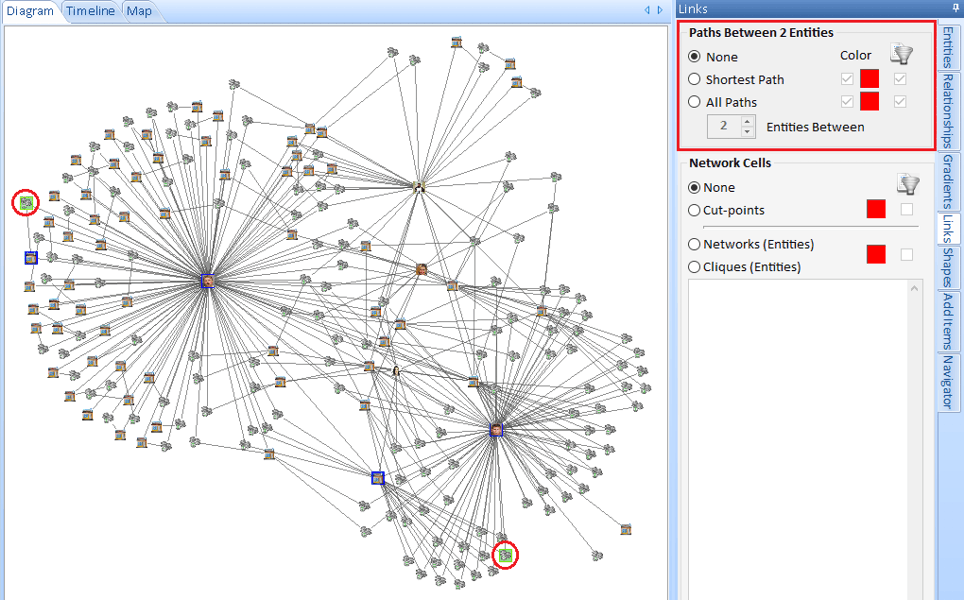
Task: Select the red-circled node at bottom of diagram
Action: point(506,554)
